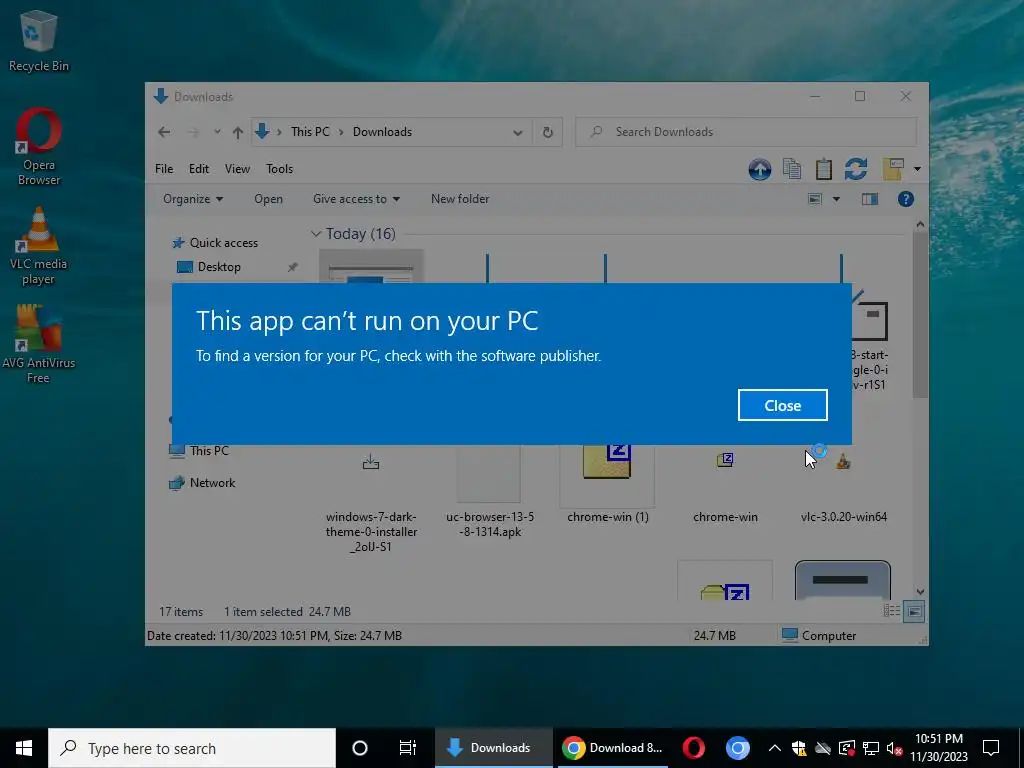Collapse the Today (16) group
1024x768 pixels.
(x=316, y=234)
